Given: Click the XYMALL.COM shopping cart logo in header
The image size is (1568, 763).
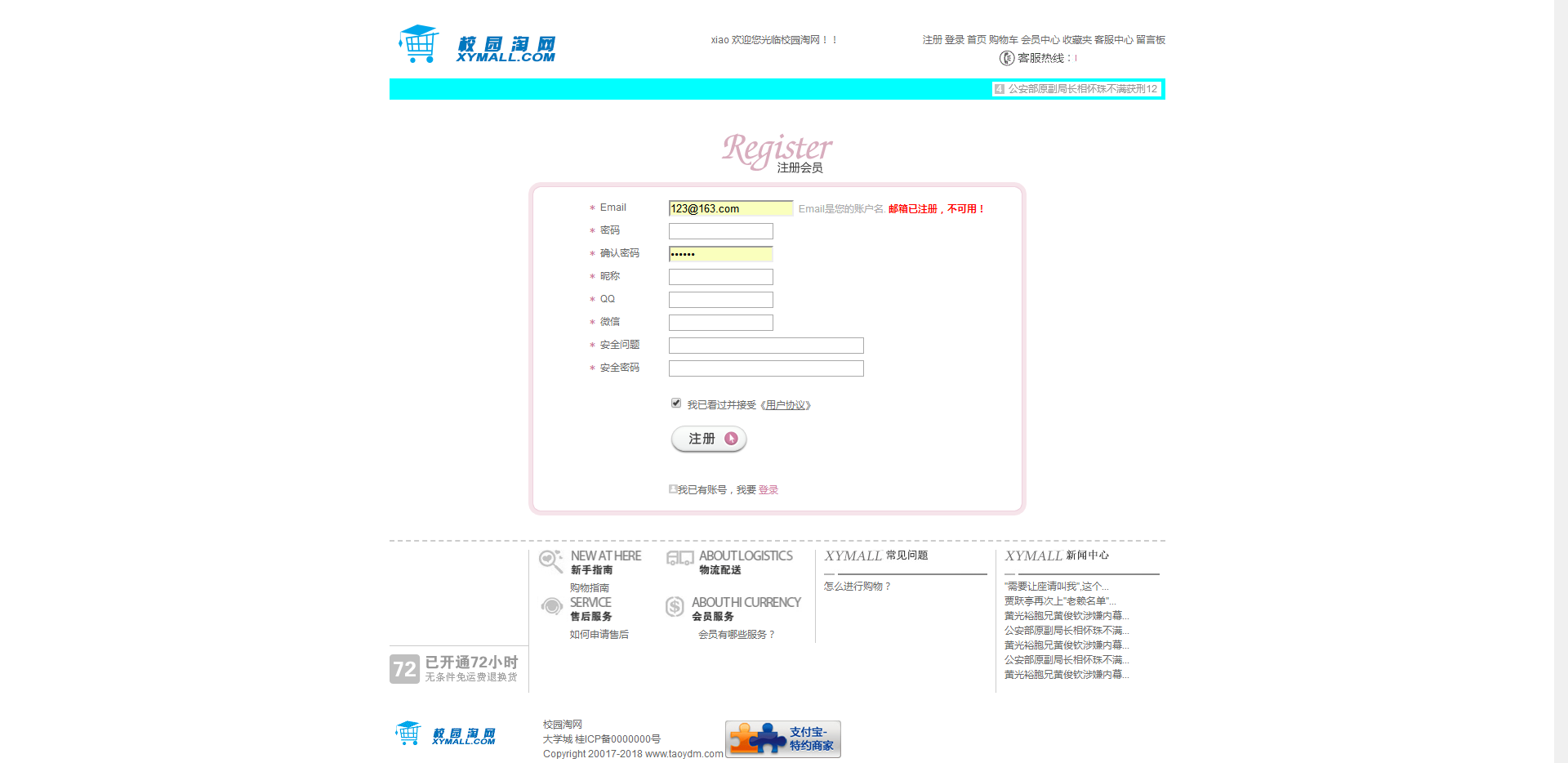Looking at the screenshot, I should coord(477,44).
